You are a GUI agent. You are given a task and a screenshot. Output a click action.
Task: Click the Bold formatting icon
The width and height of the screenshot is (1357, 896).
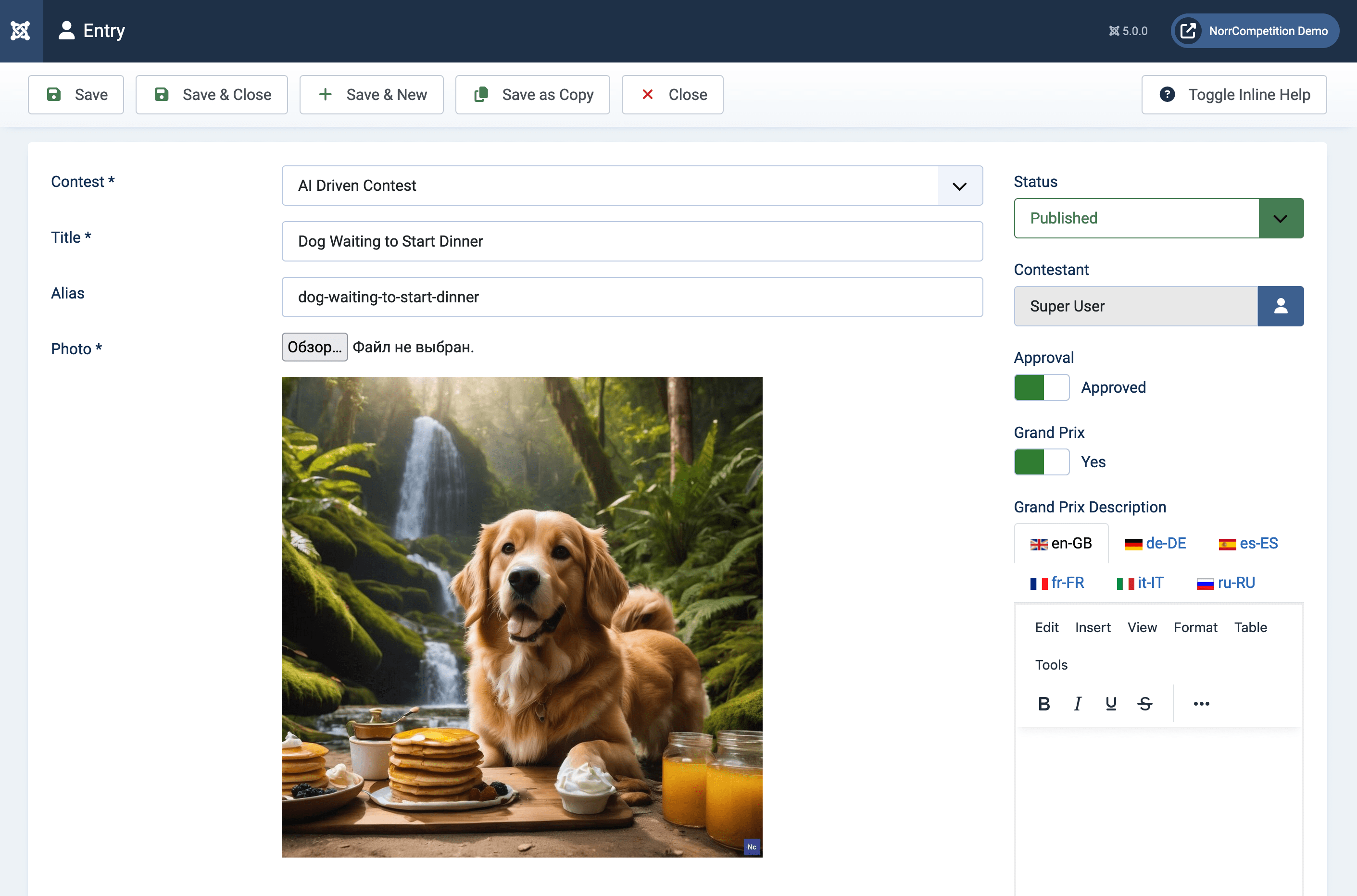coord(1044,703)
